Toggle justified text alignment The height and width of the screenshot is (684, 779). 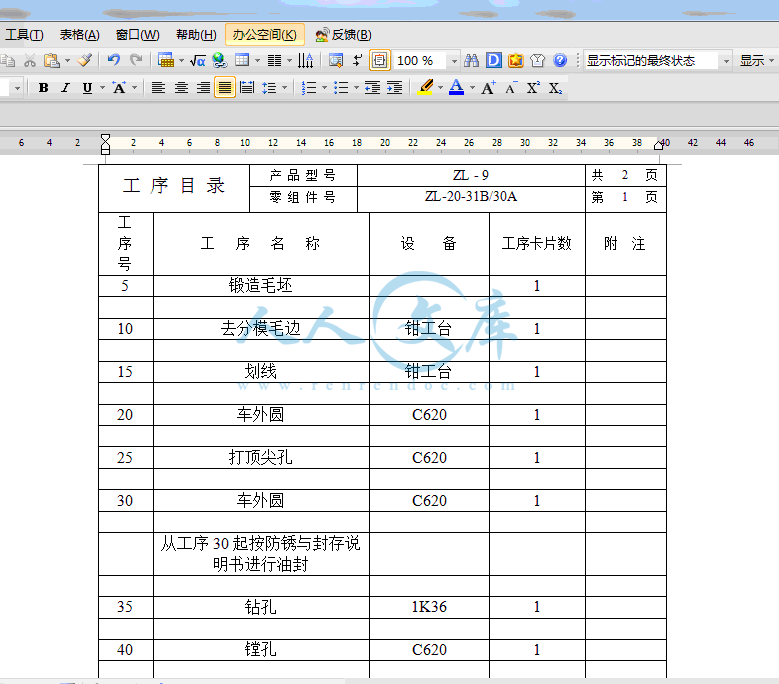click(225, 88)
